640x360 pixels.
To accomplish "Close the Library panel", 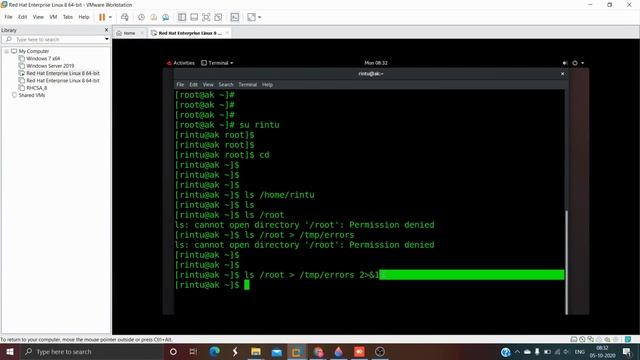I will pyautogui.click(x=107, y=30).
